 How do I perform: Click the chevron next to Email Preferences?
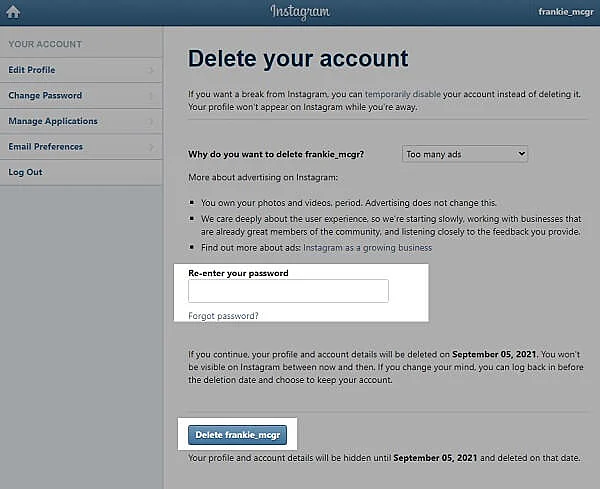151,147
